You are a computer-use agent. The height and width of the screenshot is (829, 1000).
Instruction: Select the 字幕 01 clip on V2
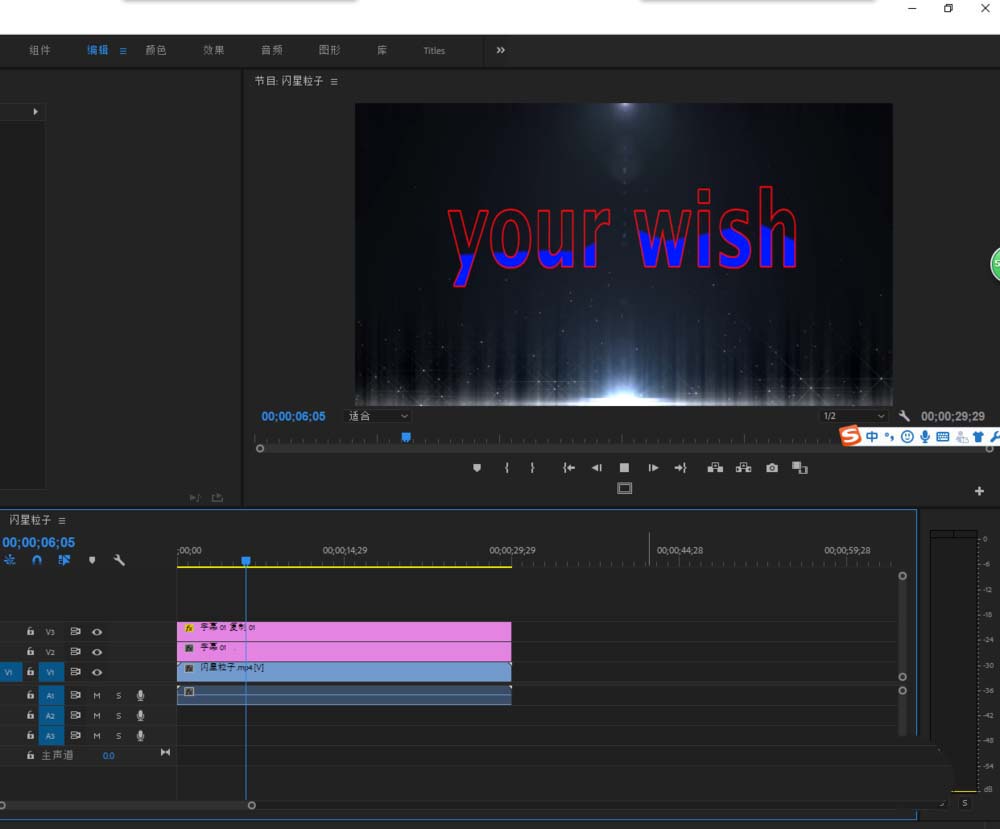pos(344,651)
